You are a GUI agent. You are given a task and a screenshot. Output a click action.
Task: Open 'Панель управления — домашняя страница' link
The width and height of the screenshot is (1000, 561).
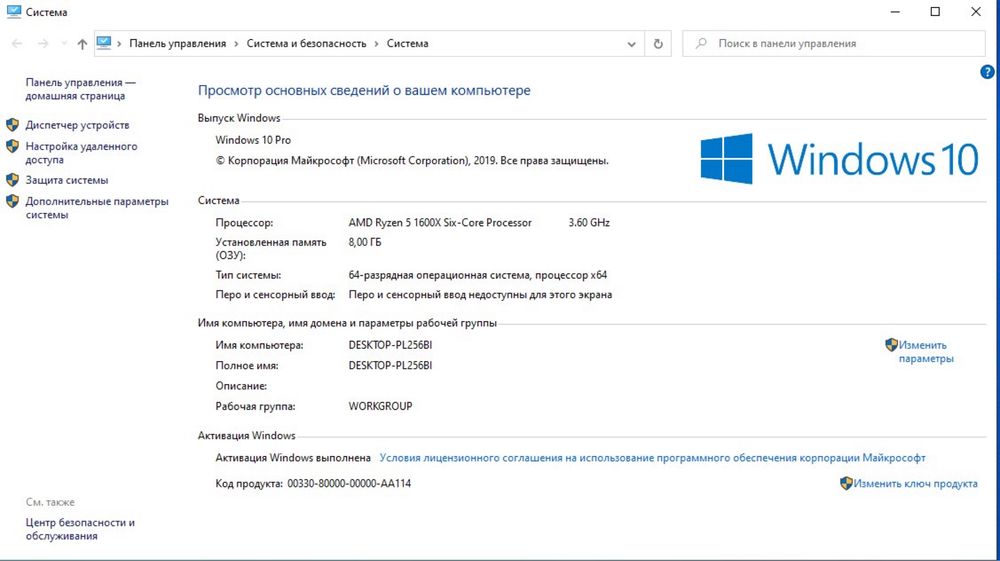80,89
